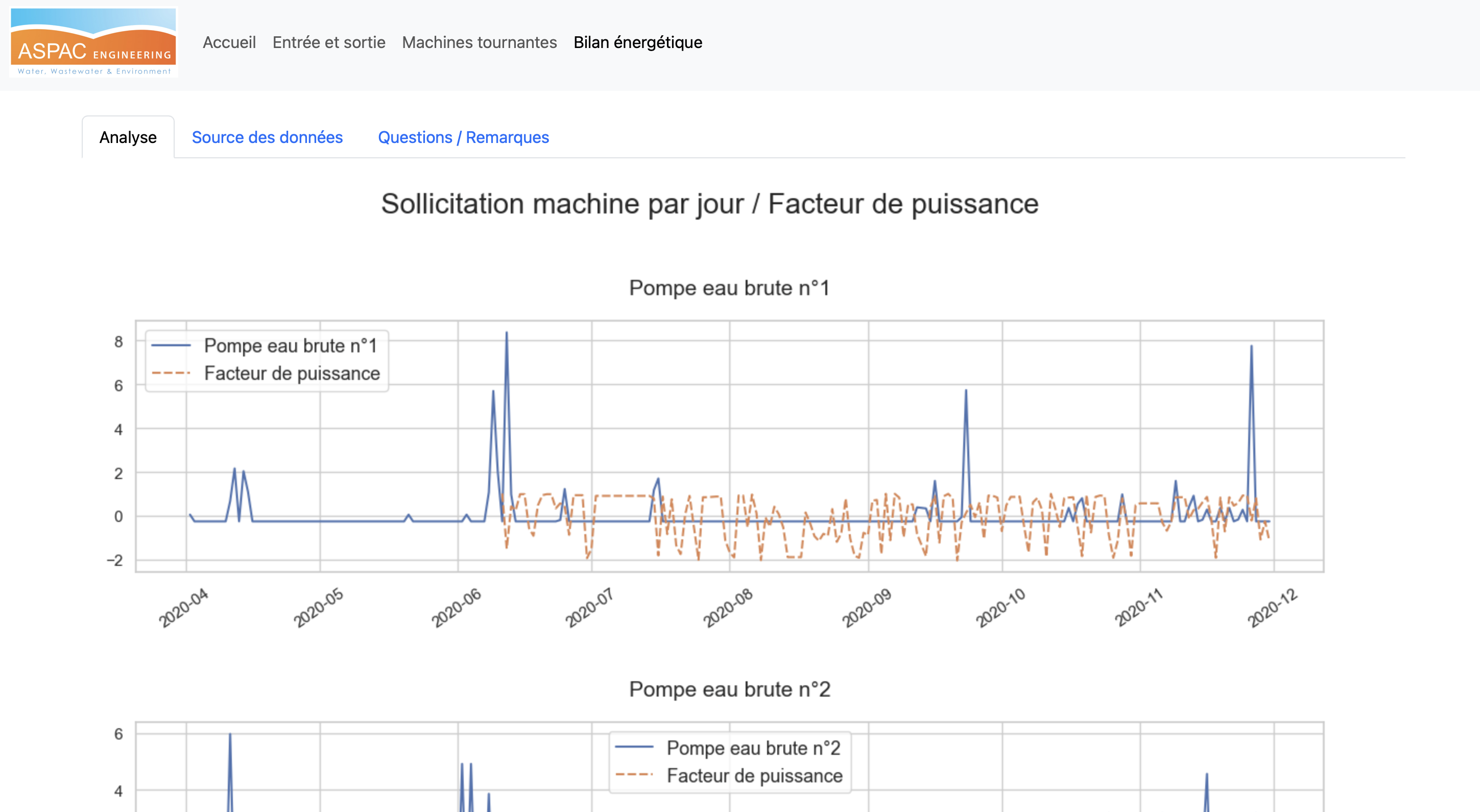This screenshot has height=812, width=1480.
Task: Open Questions / Remarques tab
Action: 463,137
